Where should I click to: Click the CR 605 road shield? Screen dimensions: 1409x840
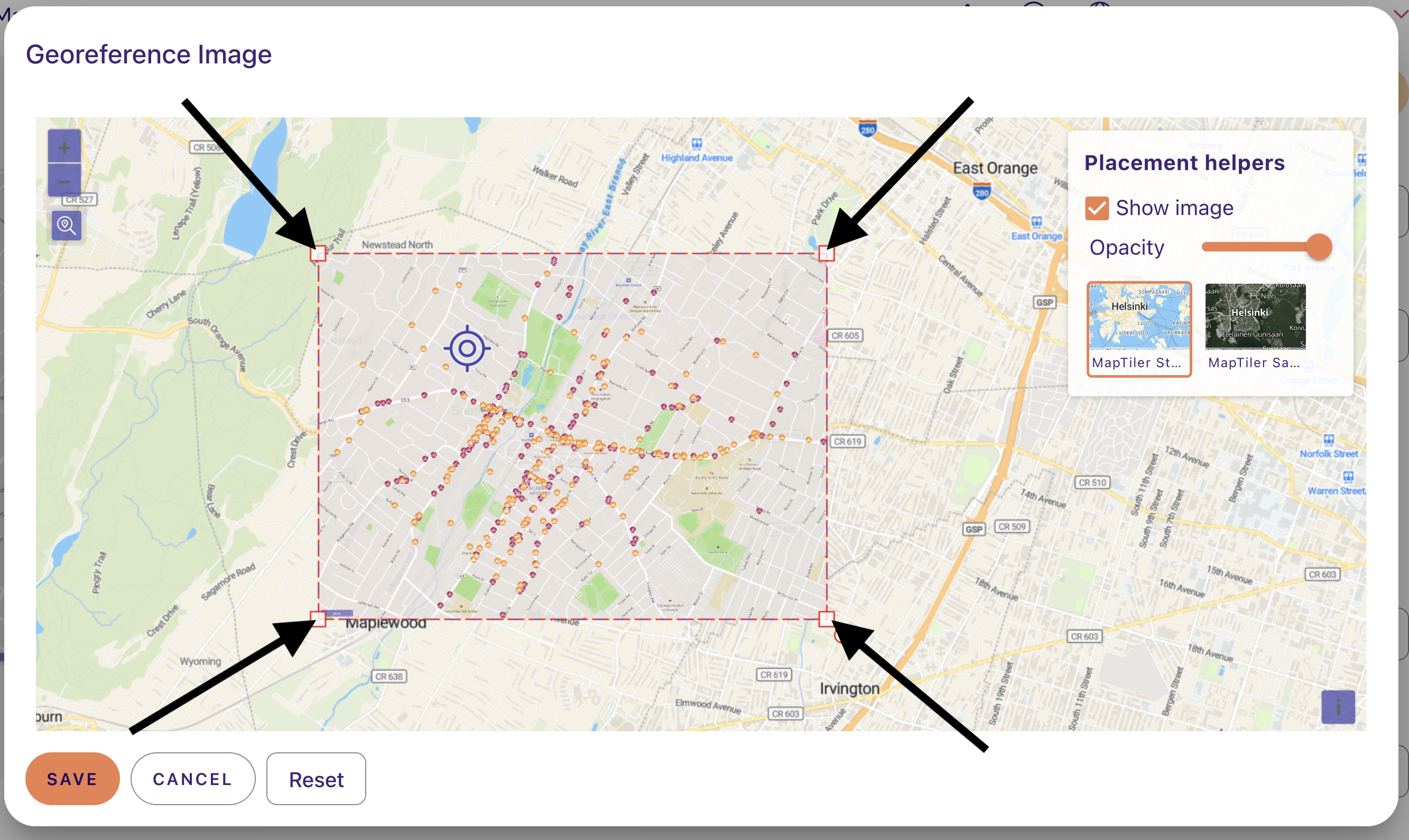point(845,335)
